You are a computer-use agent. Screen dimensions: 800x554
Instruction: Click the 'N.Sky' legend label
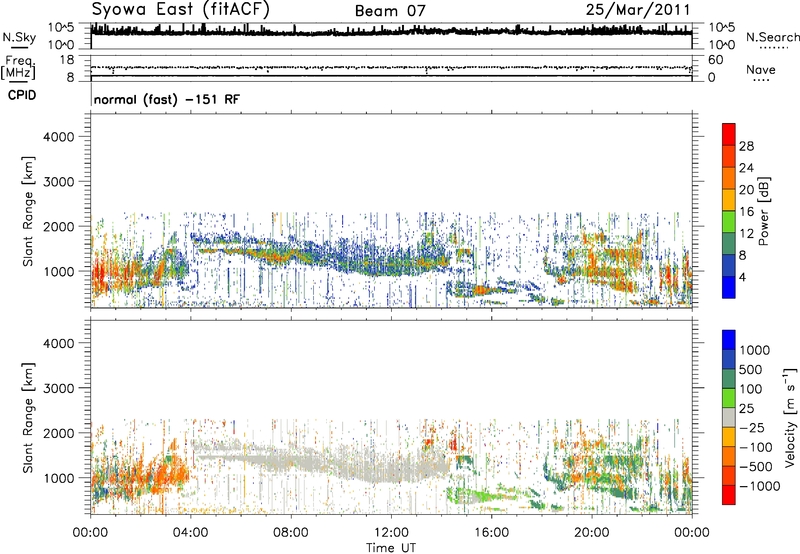19,37
